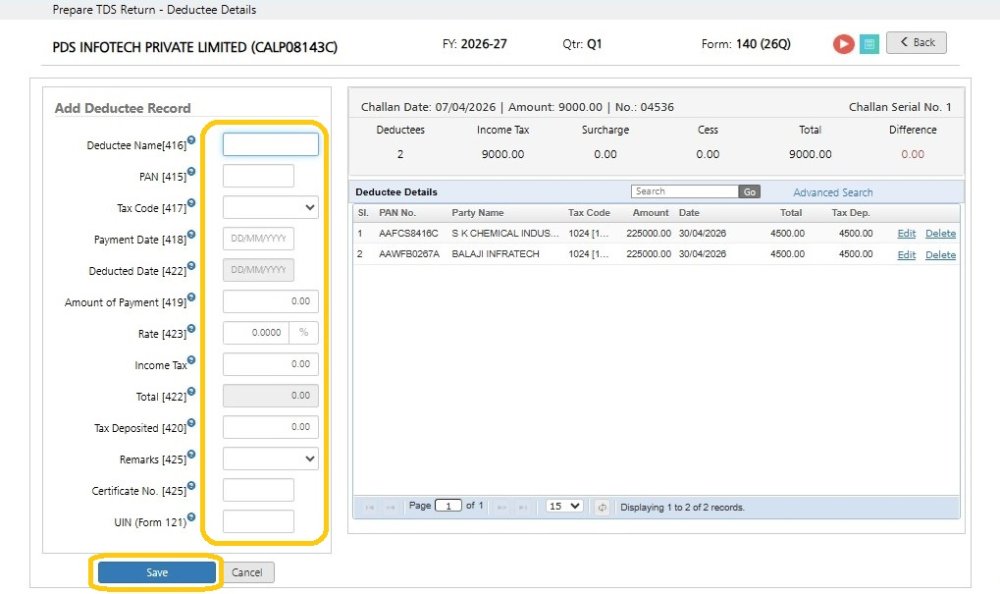The image size is (1000, 594).
Task: Open the Advanced Search link
Action: pos(833,192)
